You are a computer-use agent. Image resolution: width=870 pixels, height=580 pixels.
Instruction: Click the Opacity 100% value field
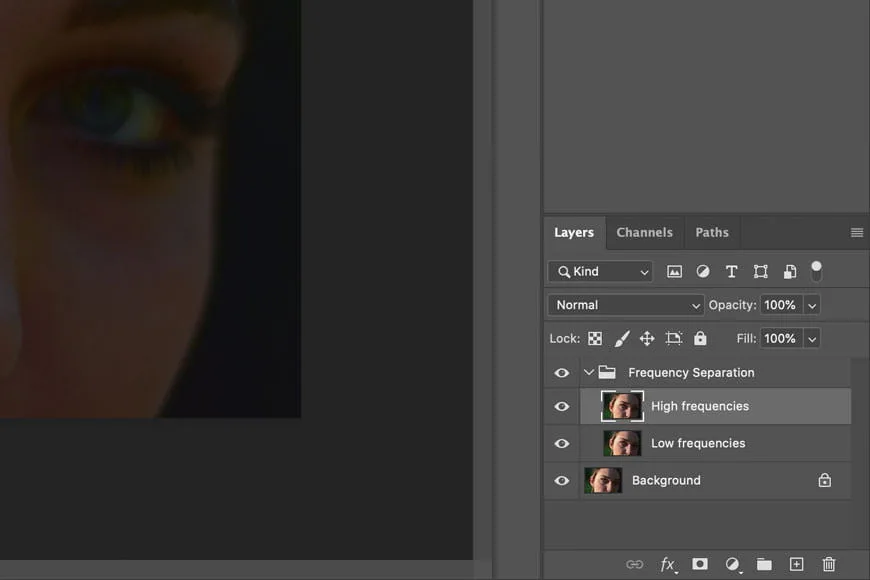point(781,305)
